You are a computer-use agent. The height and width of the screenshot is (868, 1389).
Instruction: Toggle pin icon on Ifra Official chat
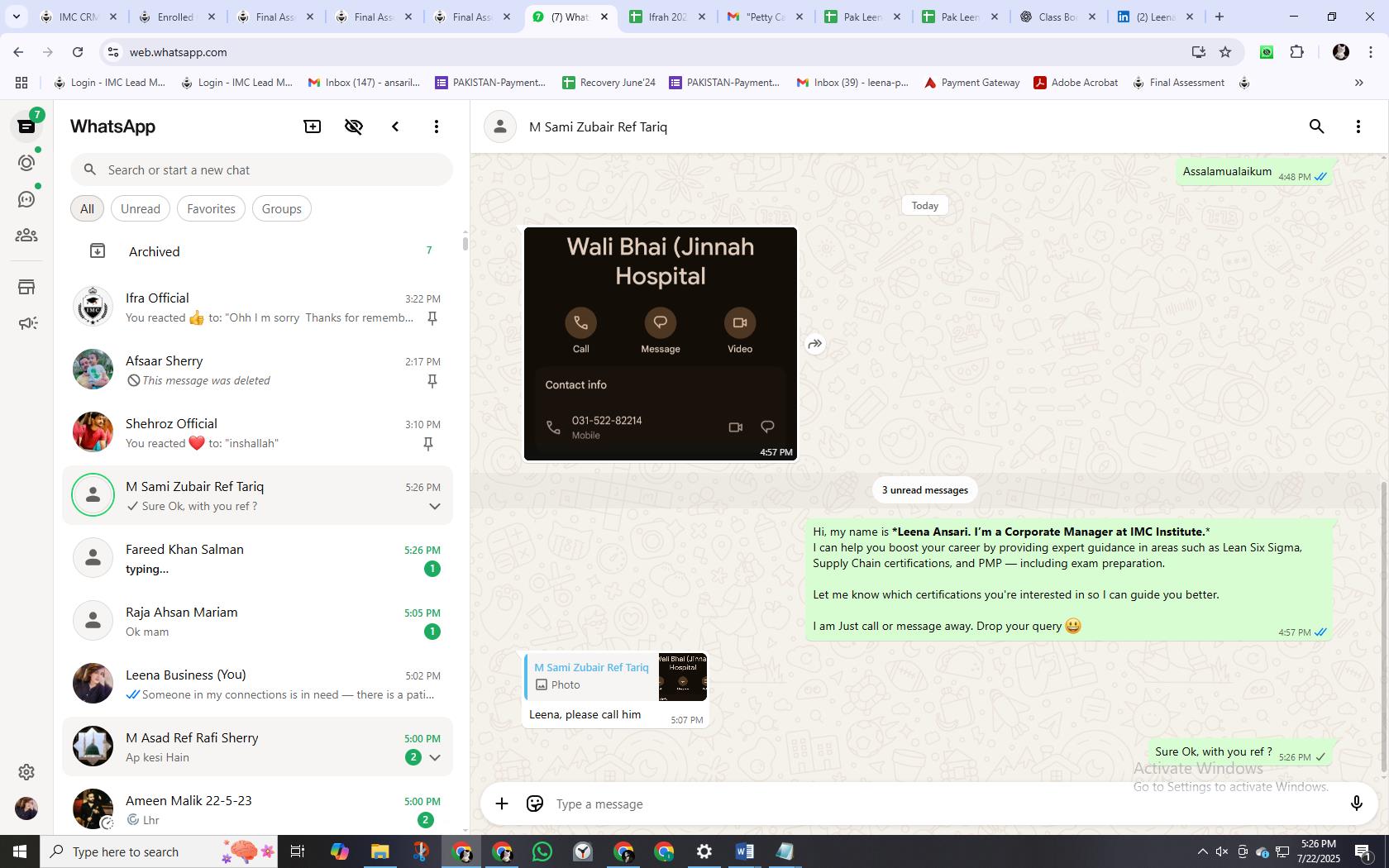point(432,318)
